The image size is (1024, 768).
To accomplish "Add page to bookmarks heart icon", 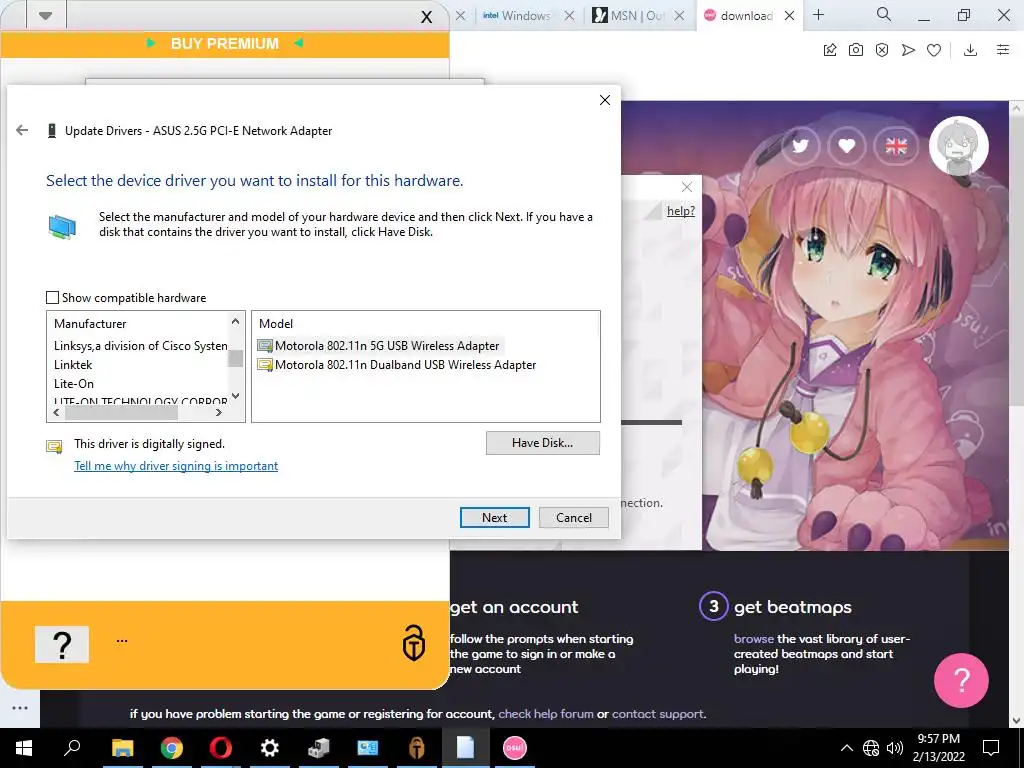I will point(934,50).
